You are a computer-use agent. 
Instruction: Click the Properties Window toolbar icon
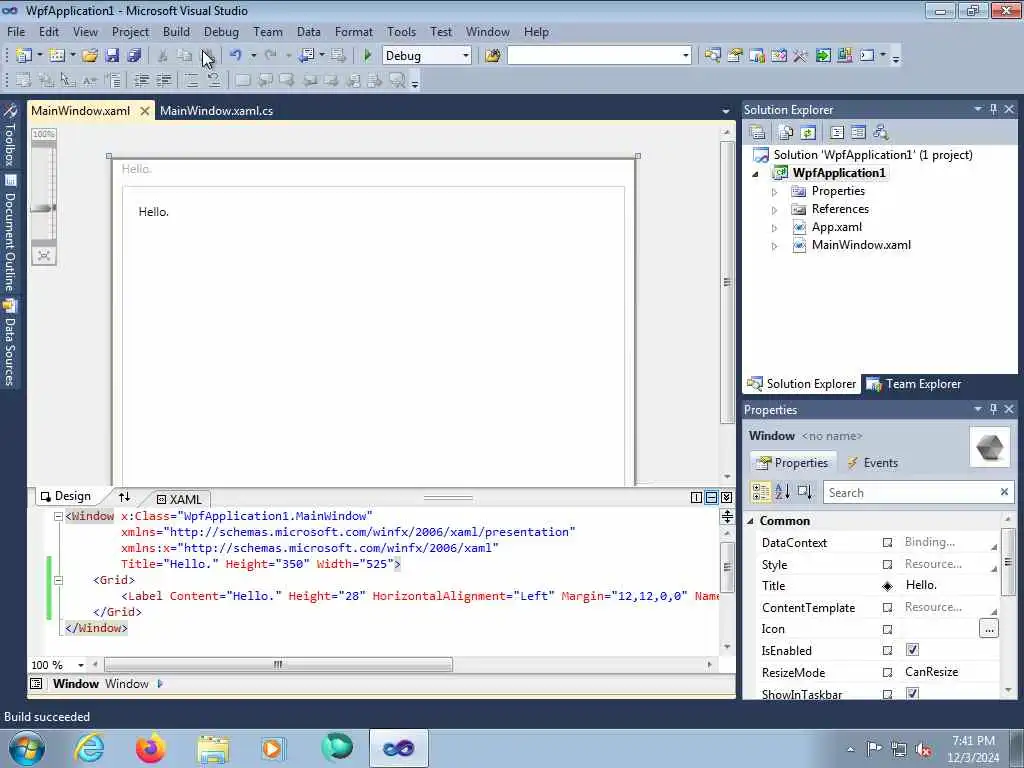tap(735, 56)
